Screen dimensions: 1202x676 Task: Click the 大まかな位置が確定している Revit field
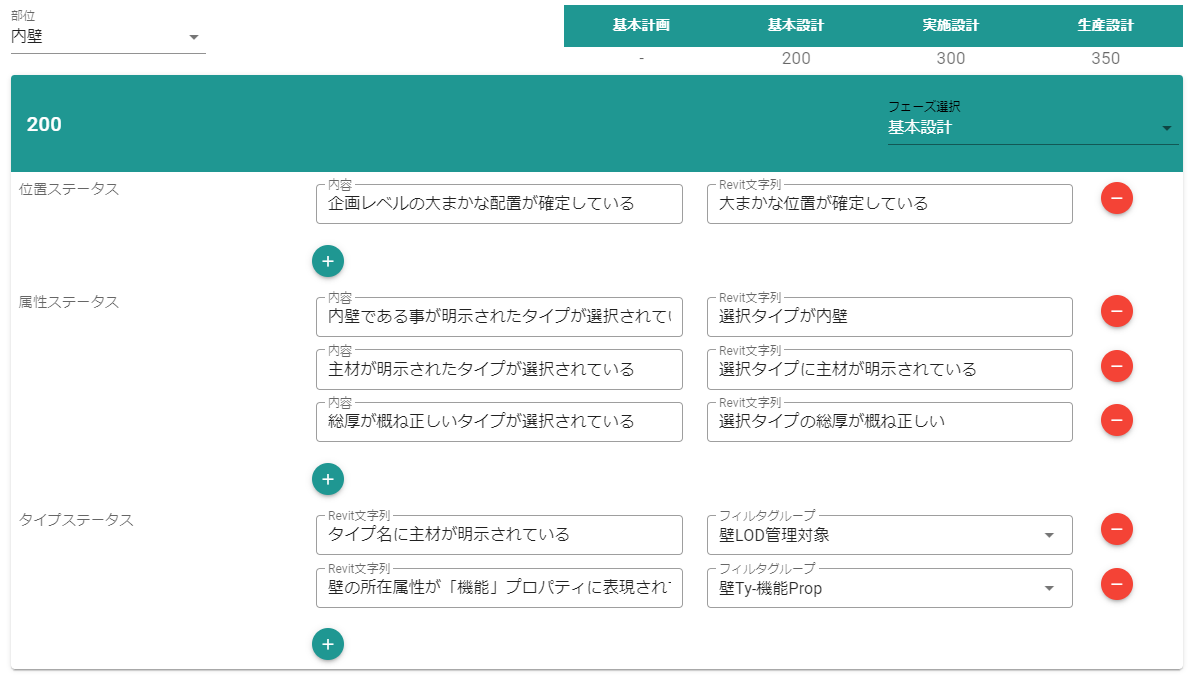tap(889, 204)
